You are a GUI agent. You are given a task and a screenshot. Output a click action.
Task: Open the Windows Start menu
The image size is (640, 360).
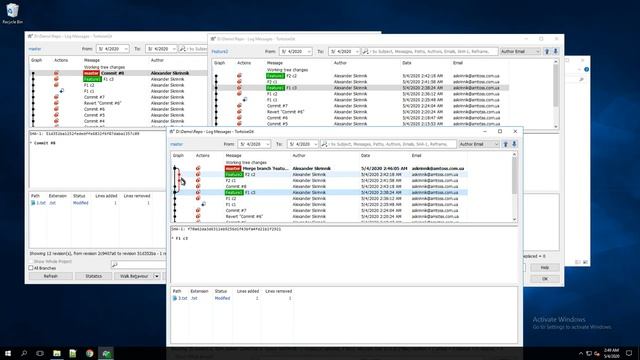[8, 353]
